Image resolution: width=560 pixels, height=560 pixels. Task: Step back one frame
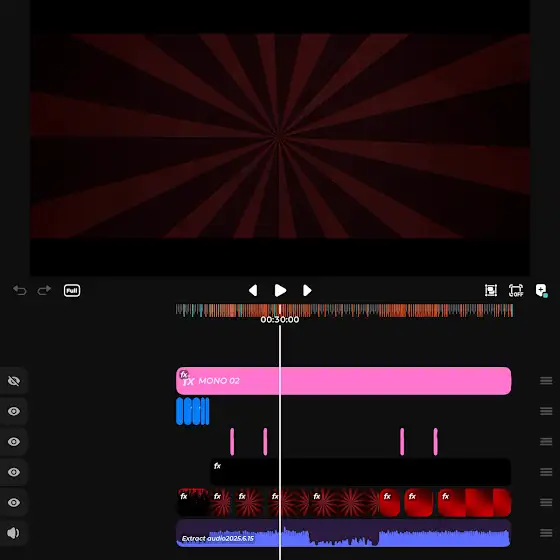click(253, 290)
